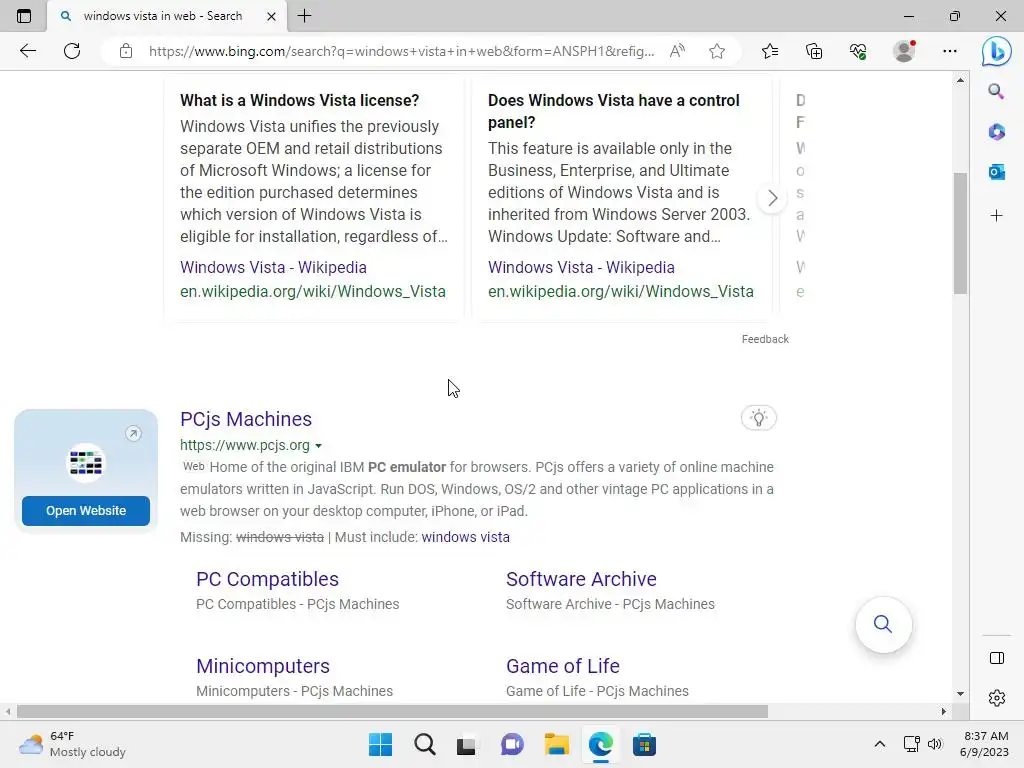
Task: Open Microsoft 365 sidebar icon
Action: pyautogui.click(x=997, y=131)
